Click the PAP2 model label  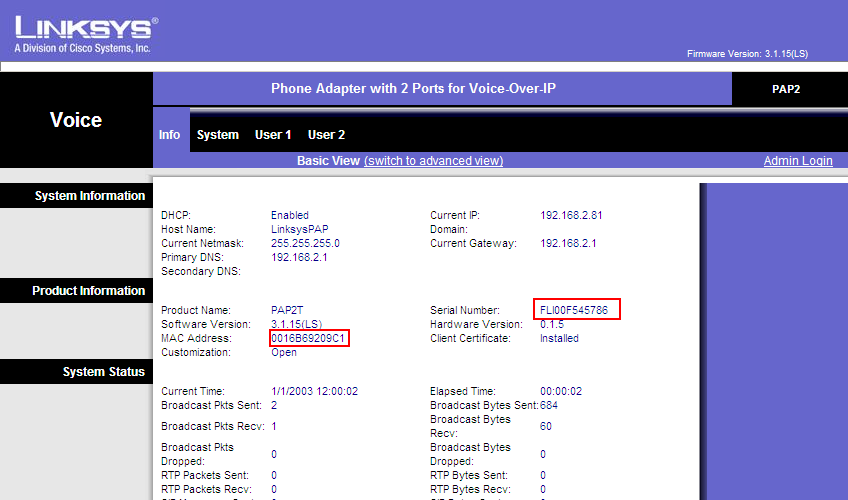pos(786,89)
